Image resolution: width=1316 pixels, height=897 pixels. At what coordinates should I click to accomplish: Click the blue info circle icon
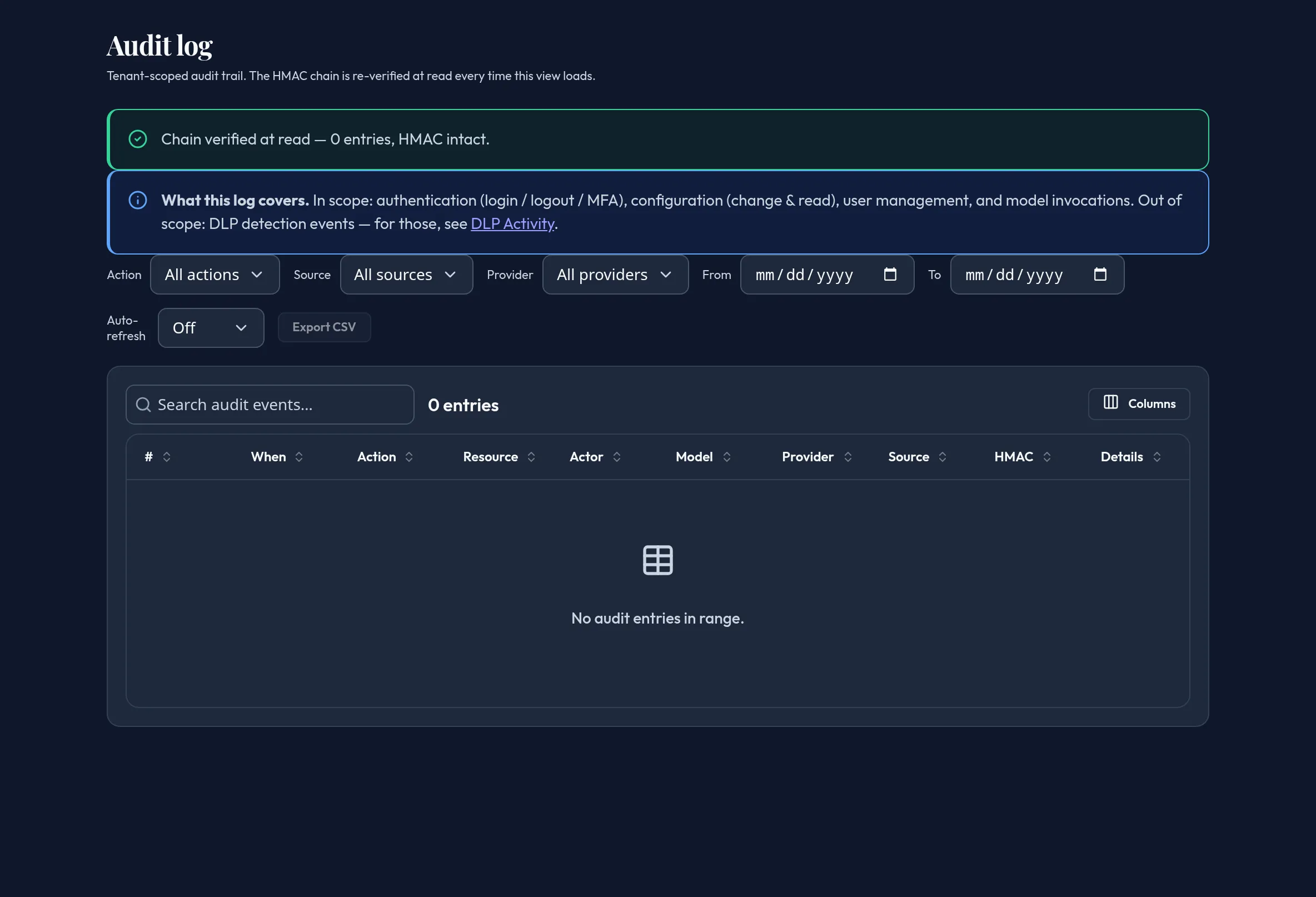point(138,201)
